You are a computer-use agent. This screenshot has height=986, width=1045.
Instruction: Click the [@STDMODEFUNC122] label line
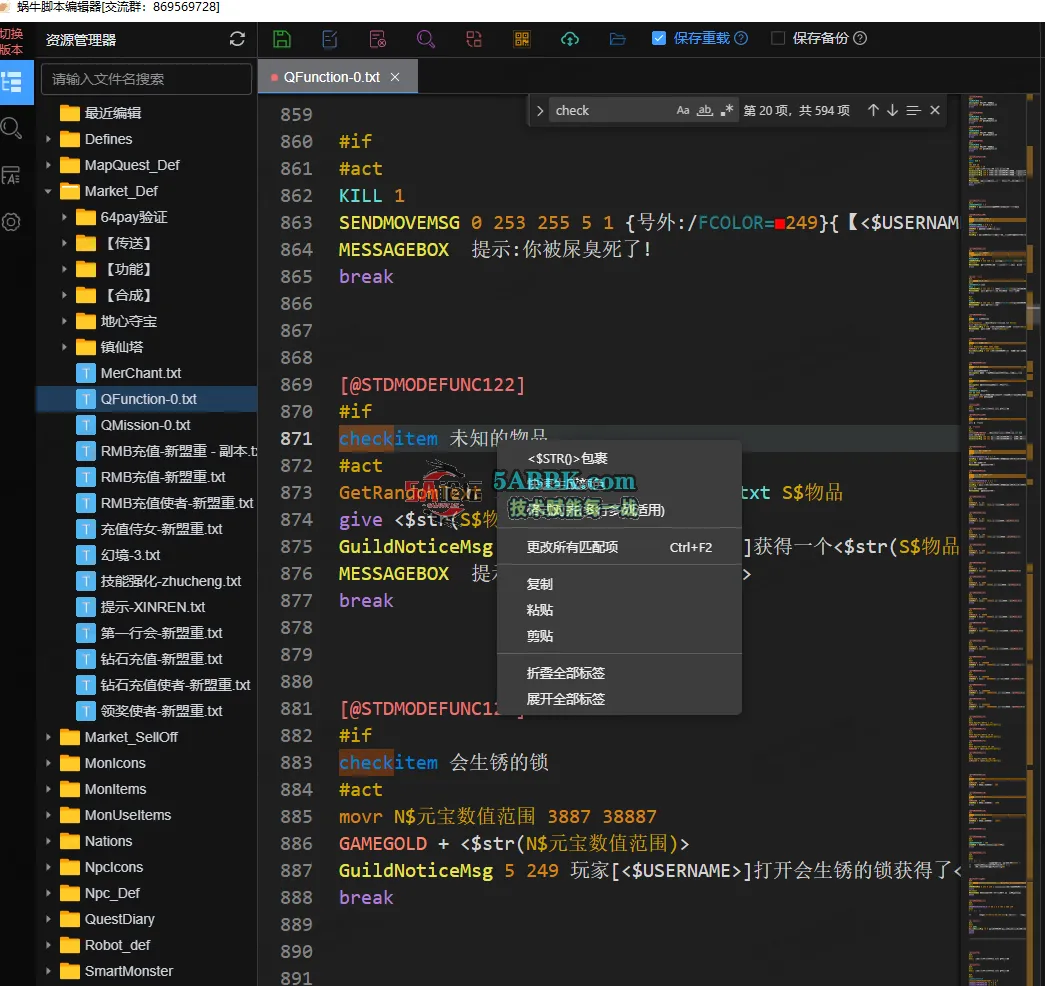432,385
